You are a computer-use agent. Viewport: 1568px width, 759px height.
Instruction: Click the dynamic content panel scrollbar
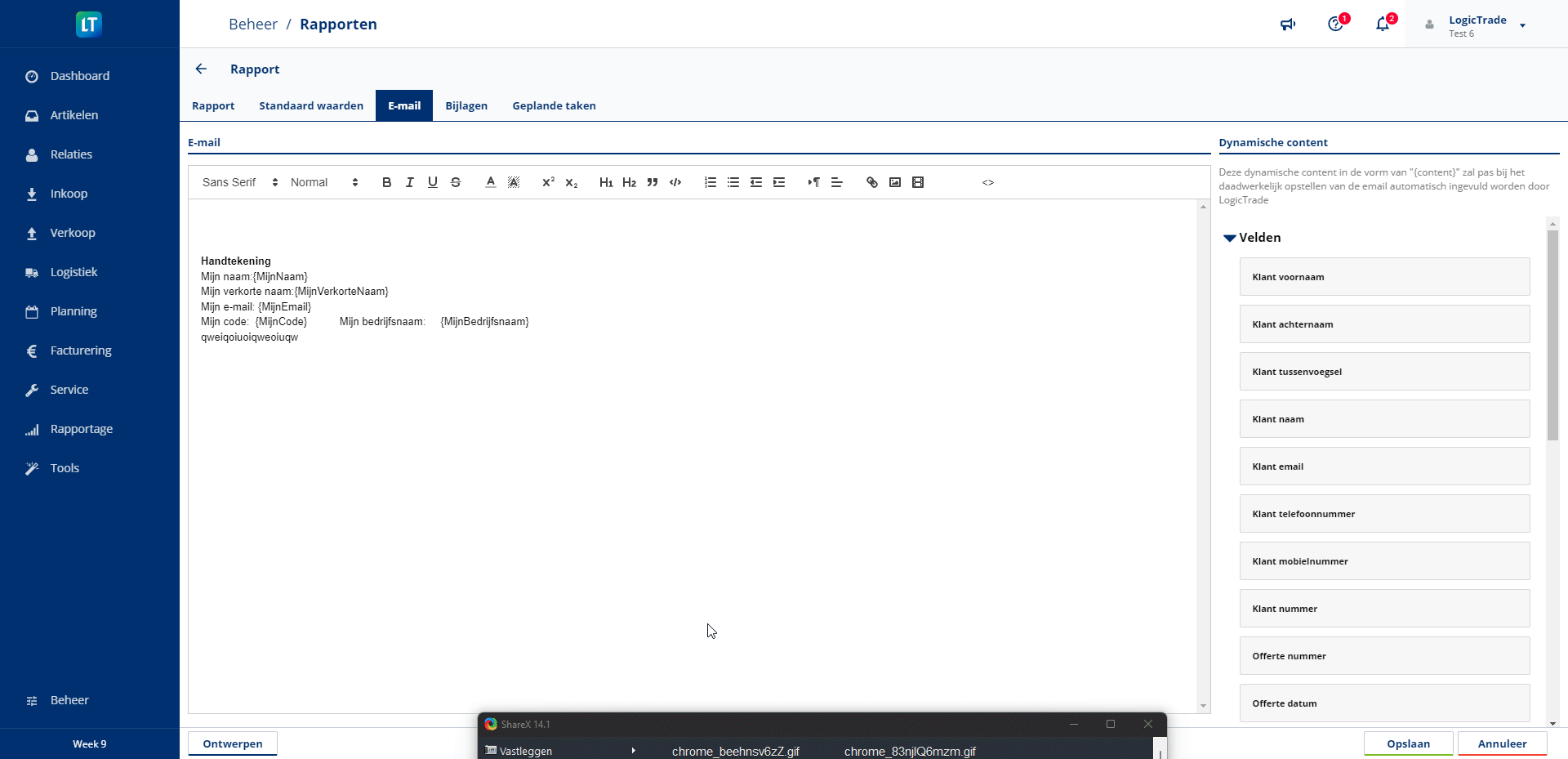[1552, 335]
